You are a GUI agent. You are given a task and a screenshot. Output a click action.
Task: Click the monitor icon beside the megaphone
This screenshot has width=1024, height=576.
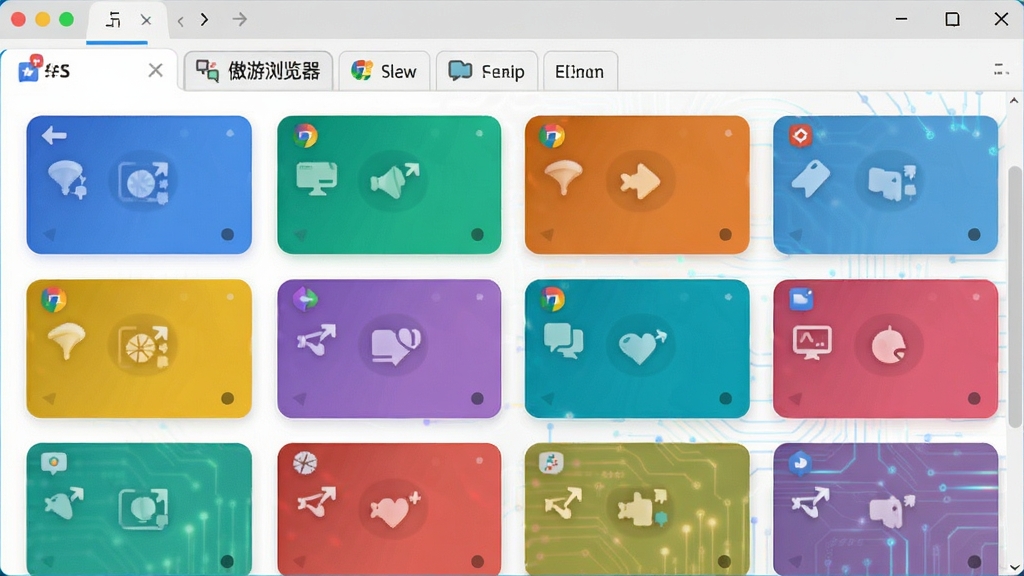317,178
